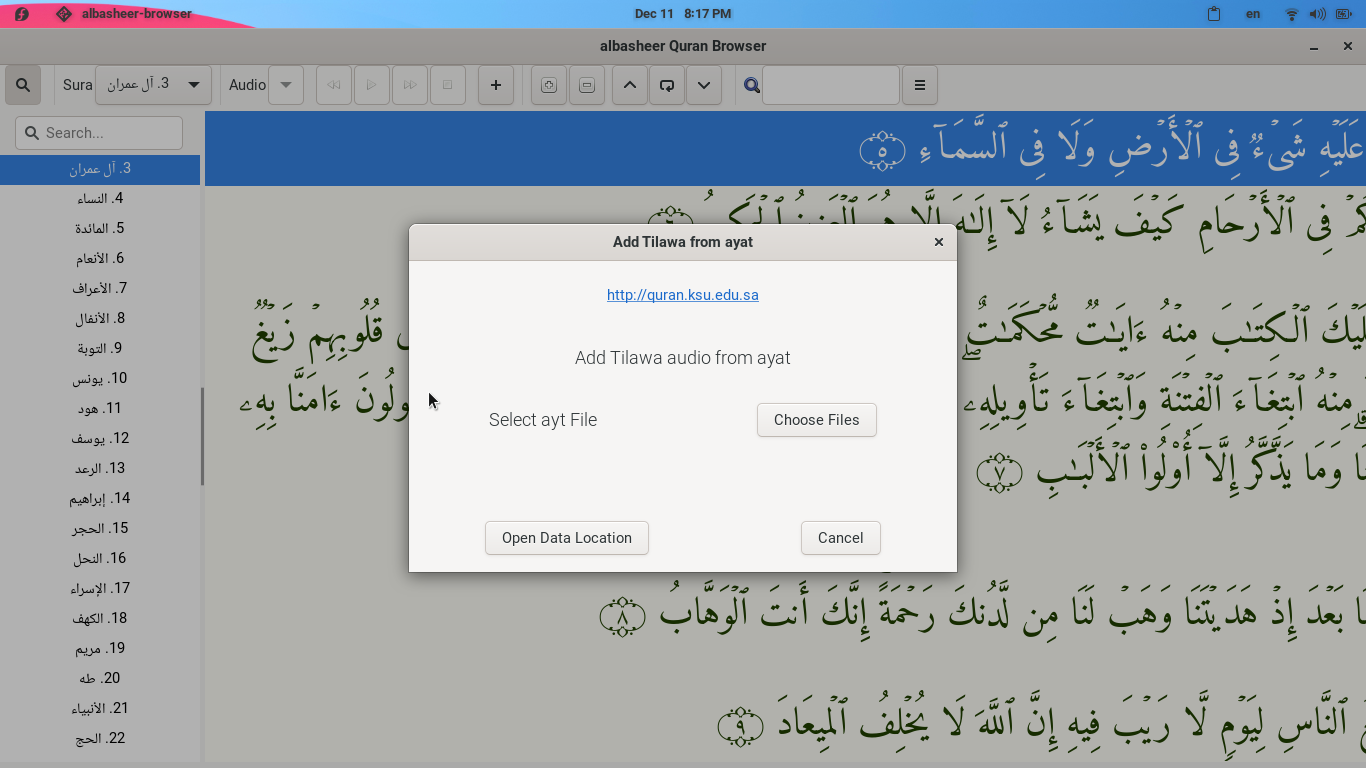
Task: Cancel the Add Tilawa dialog
Action: 841,538
